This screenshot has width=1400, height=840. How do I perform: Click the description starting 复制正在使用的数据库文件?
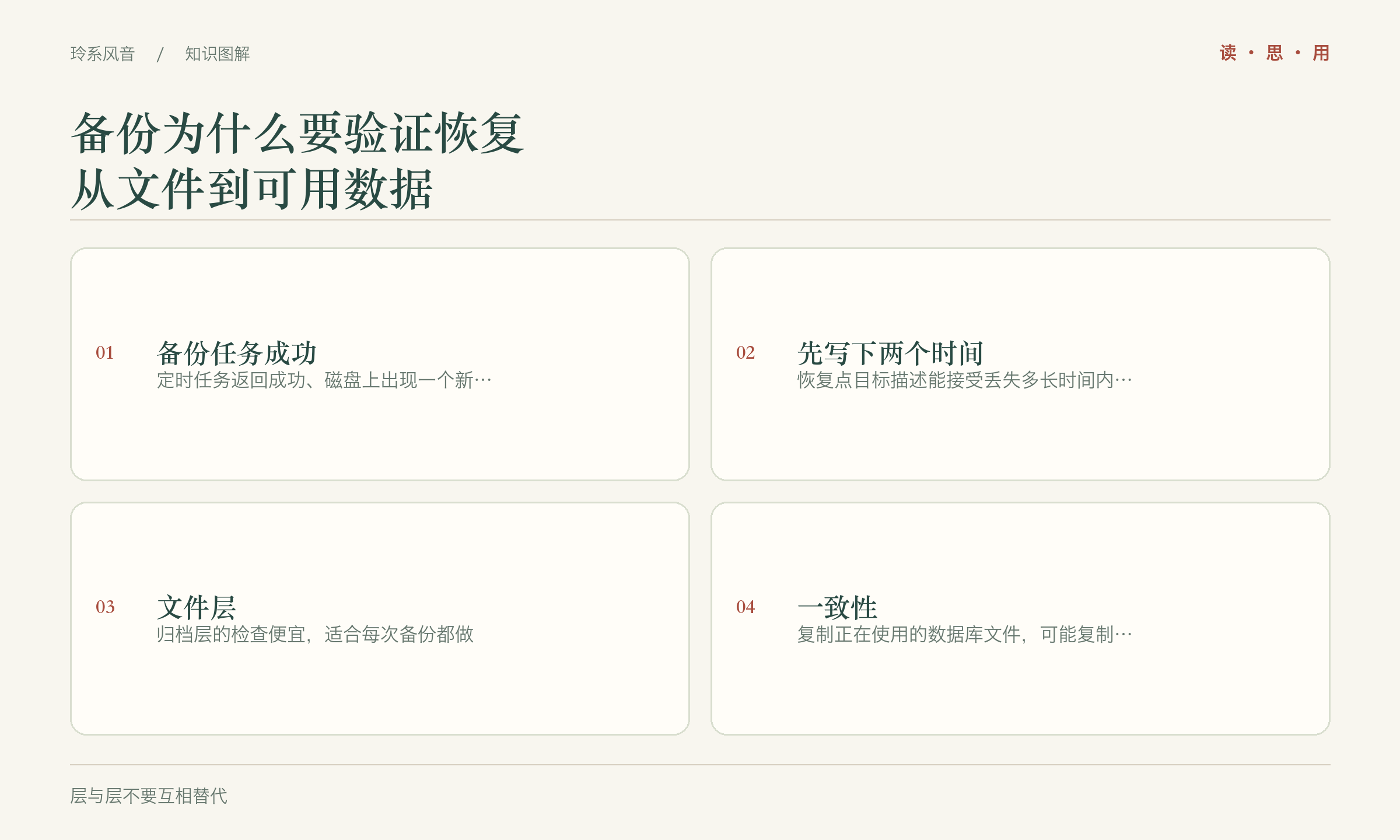pos(965,635)
